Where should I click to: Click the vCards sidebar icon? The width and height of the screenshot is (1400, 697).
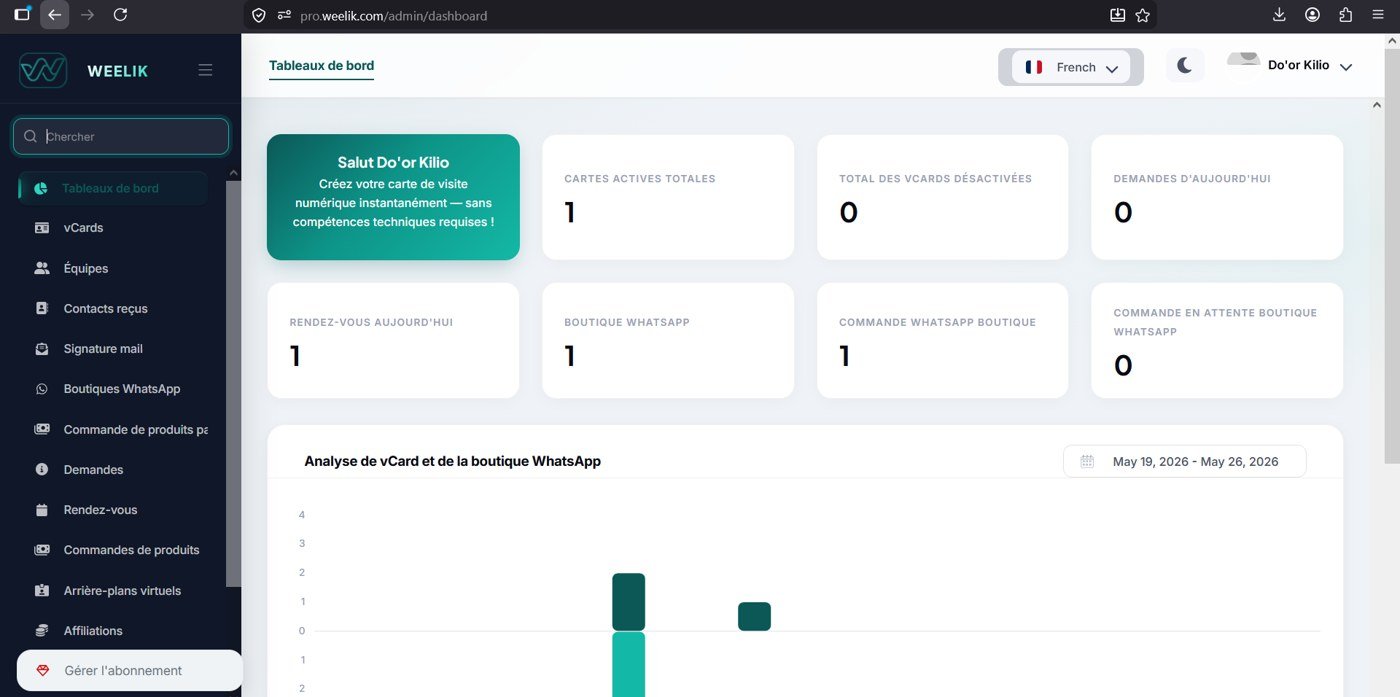coord(41,228)
